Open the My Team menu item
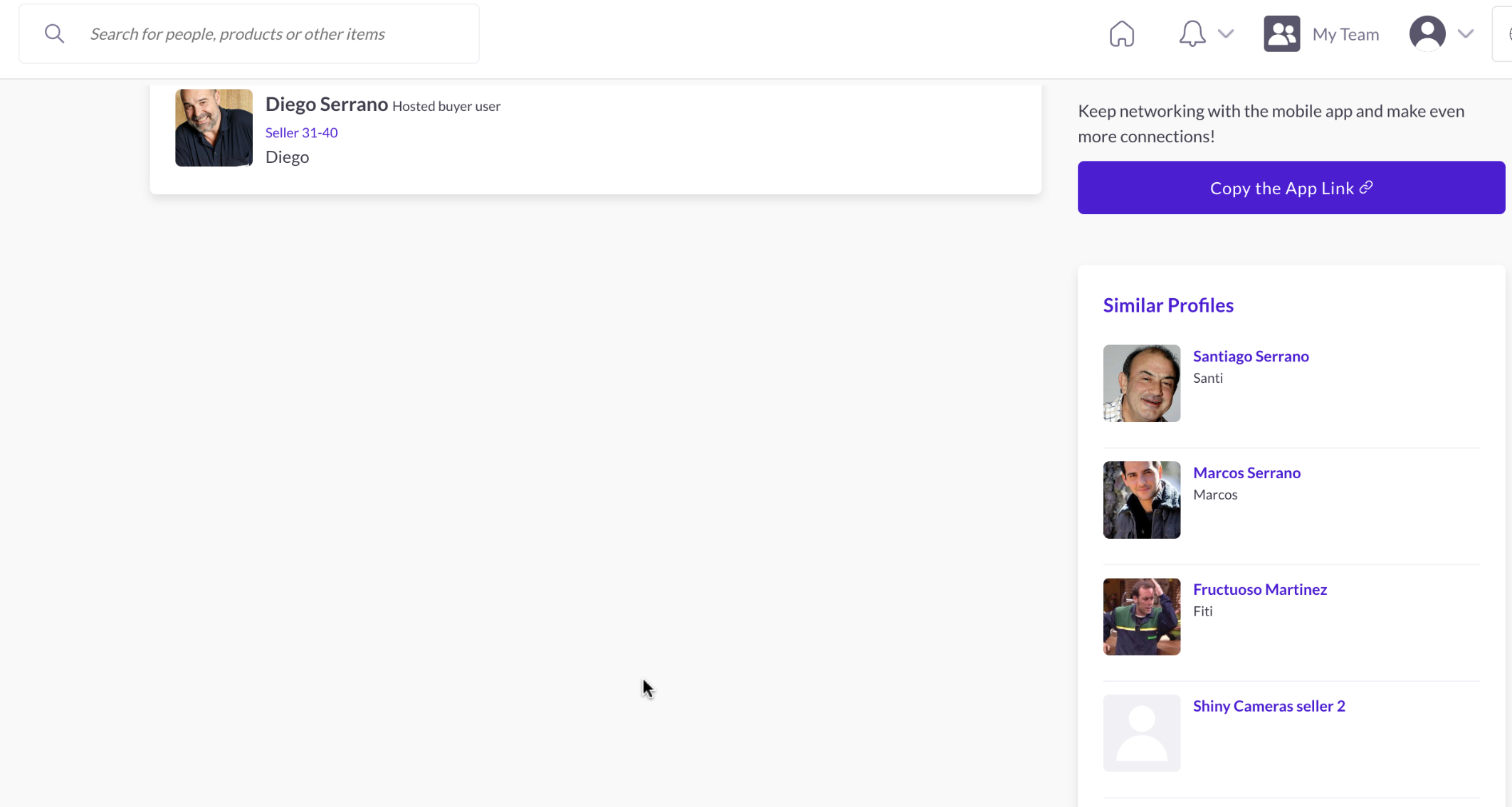The image size is (1512, 807). 1345,34
